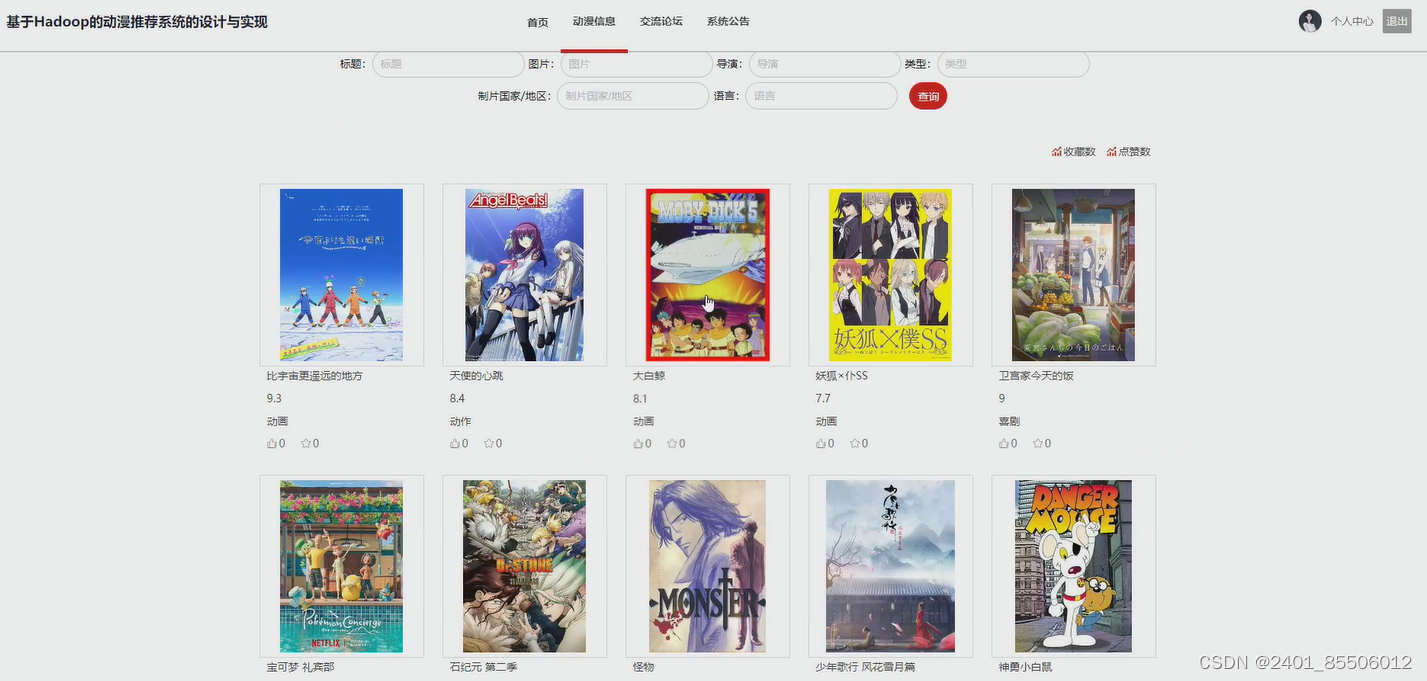Click the red 查询 search button
The image size is (1427, 681).
(928, 96)
